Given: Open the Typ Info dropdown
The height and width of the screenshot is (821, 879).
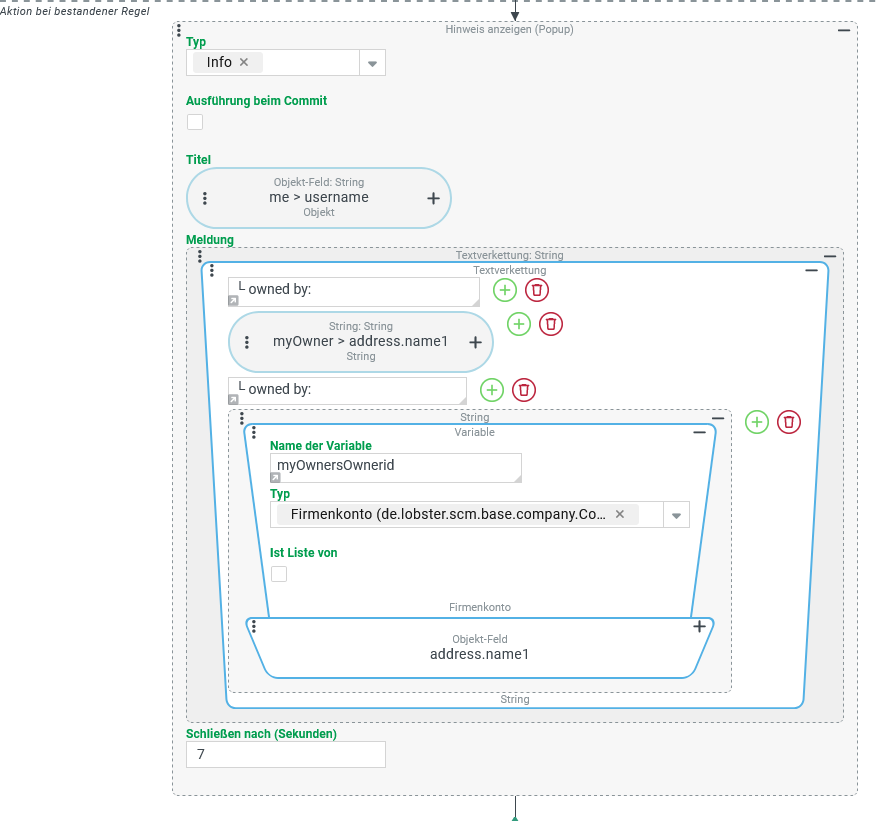Looking at the screenshot, I should pyautogui.click(x=372, y=63).
